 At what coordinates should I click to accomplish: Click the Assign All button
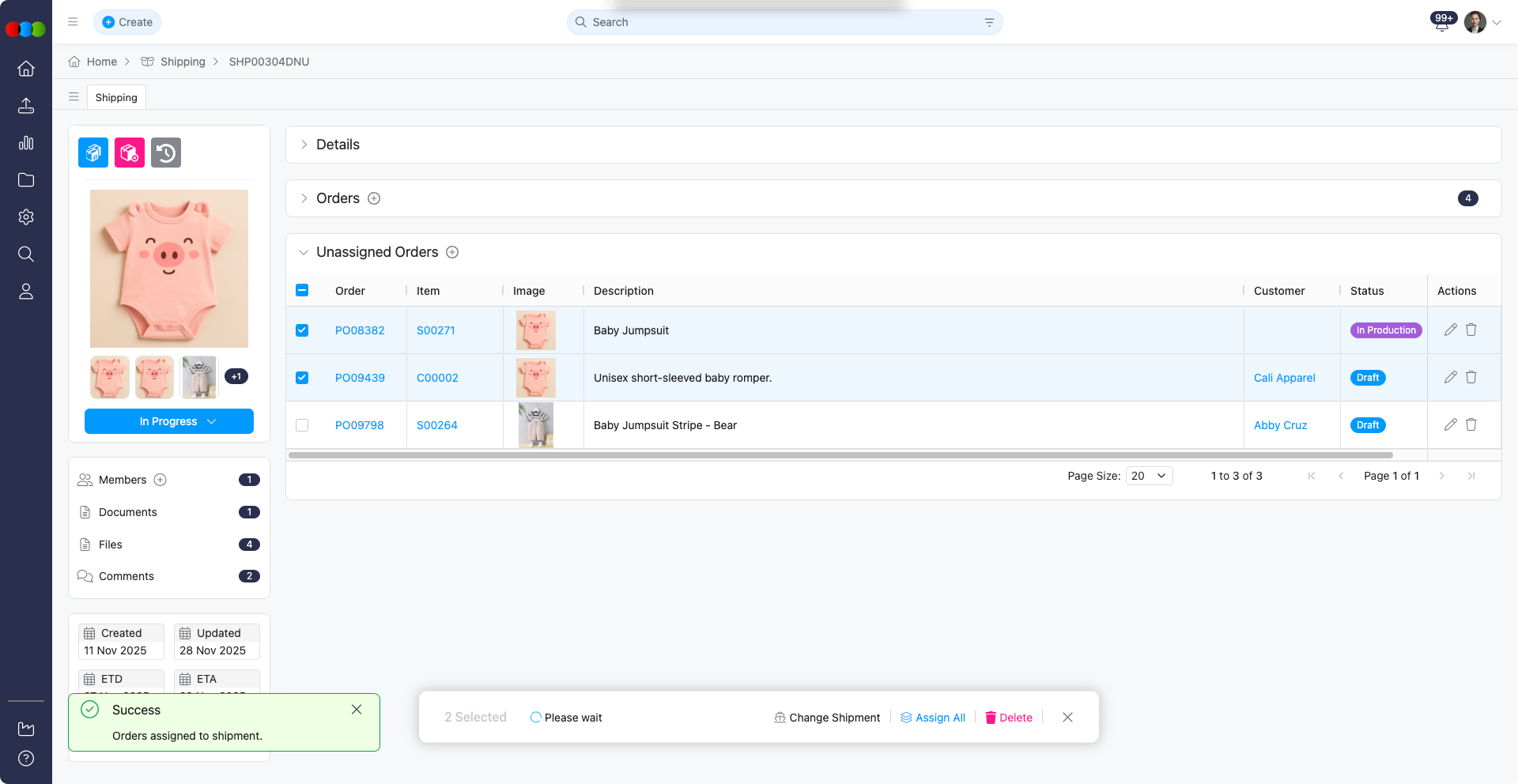933,718
